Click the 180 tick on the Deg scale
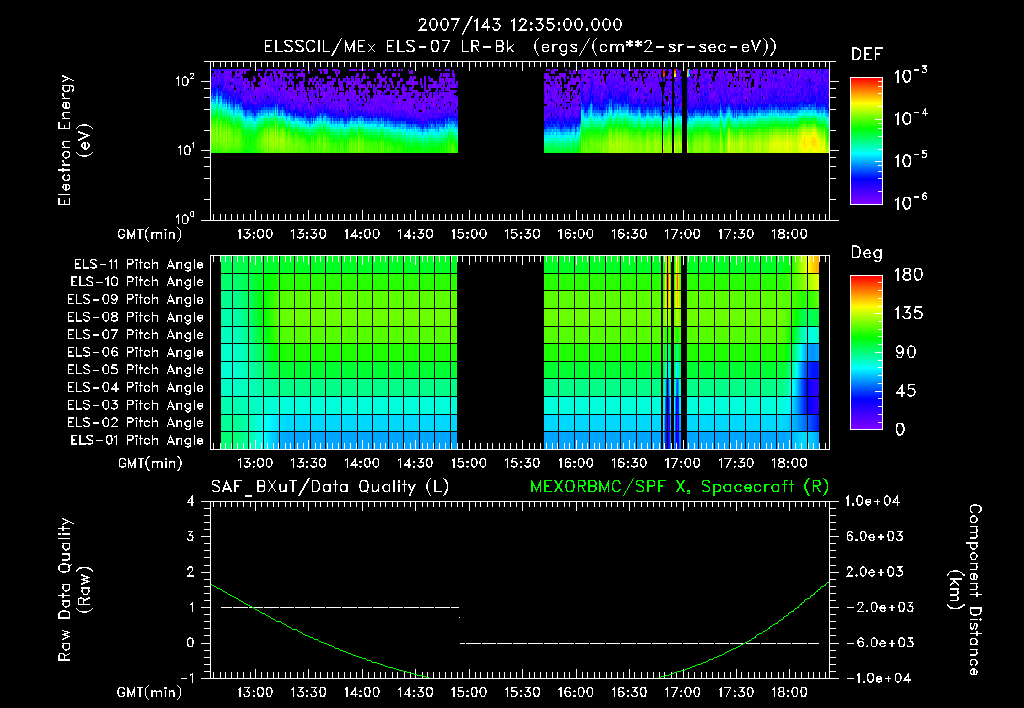1024x708 pixels. pyautogui.click(x=908, y=275)
